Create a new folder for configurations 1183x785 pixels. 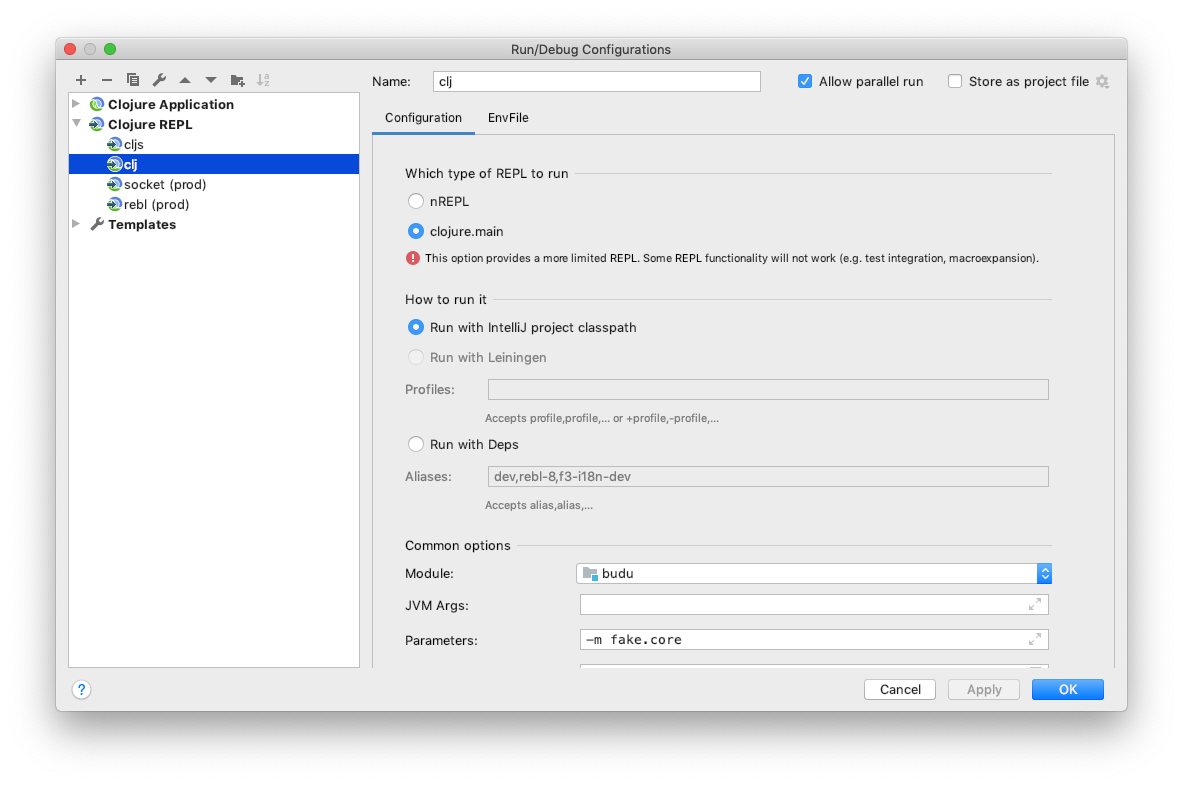tap(237, 80)
